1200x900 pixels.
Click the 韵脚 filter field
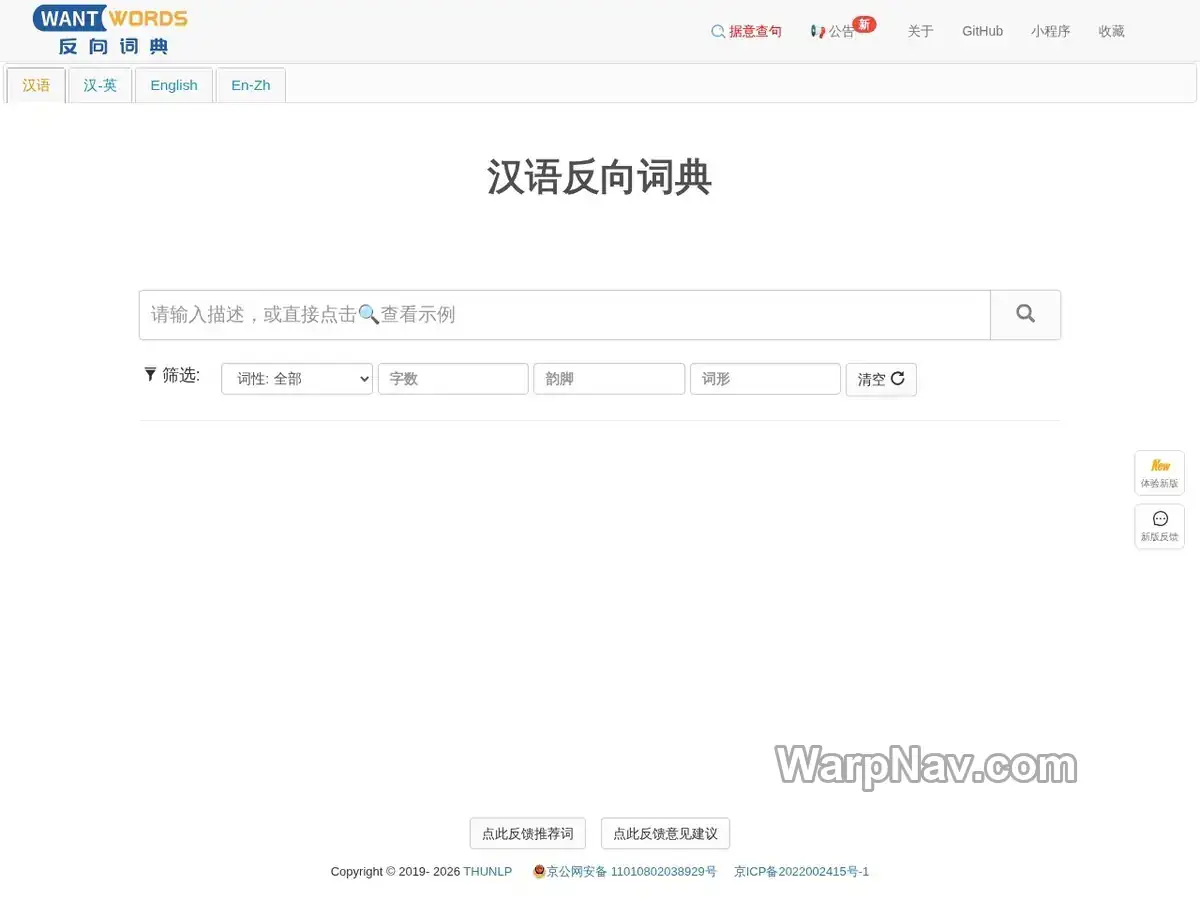click(x=609, y=379)
